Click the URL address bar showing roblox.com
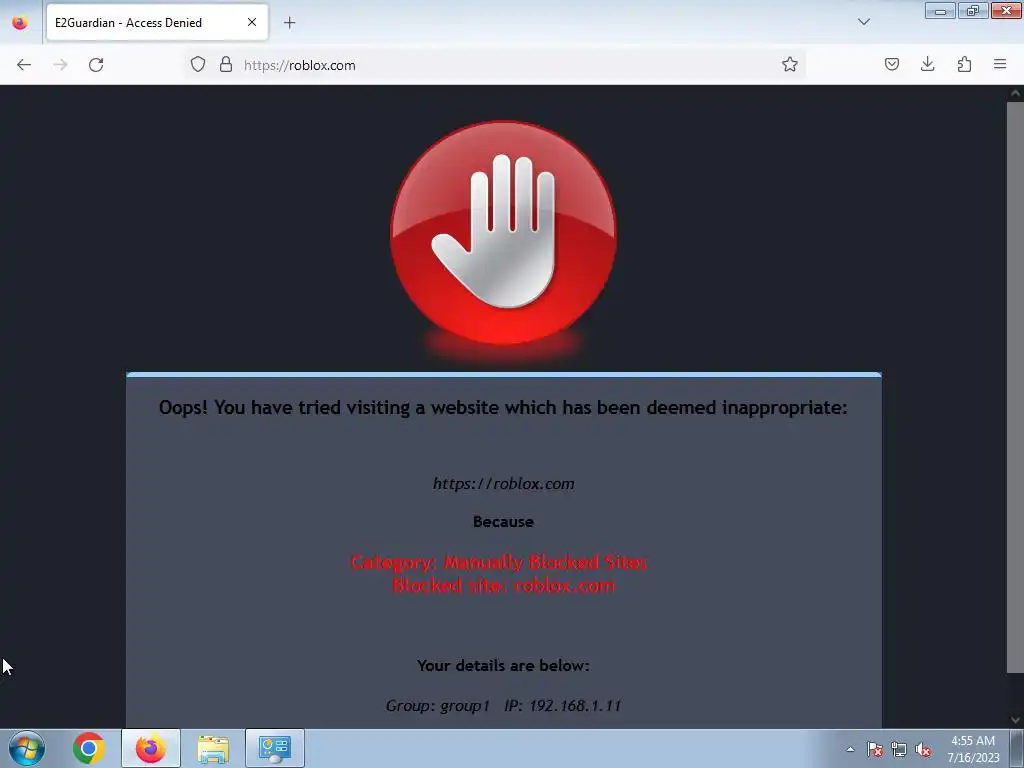1024x768 pixels. pyautogui.click(x=495, y=65)
